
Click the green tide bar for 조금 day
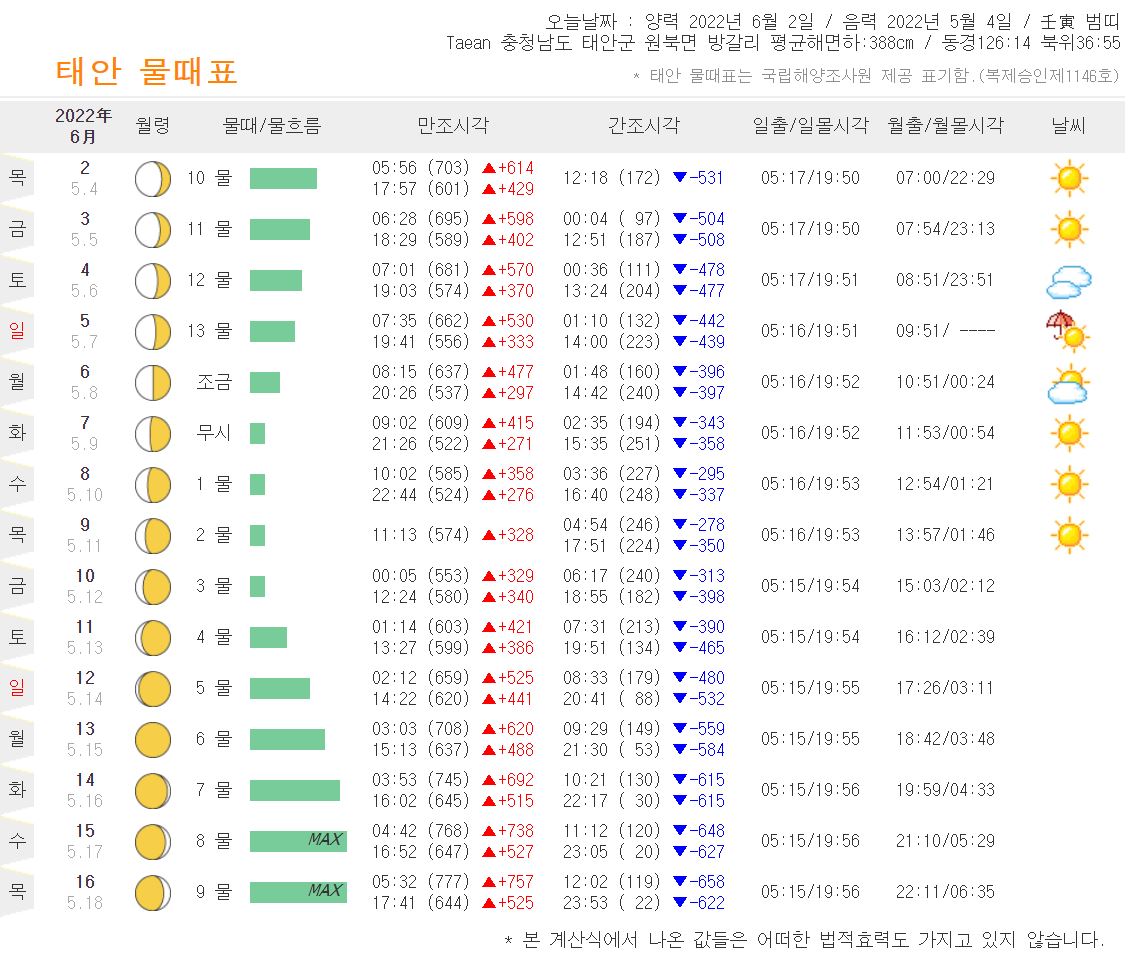(266, 382)
